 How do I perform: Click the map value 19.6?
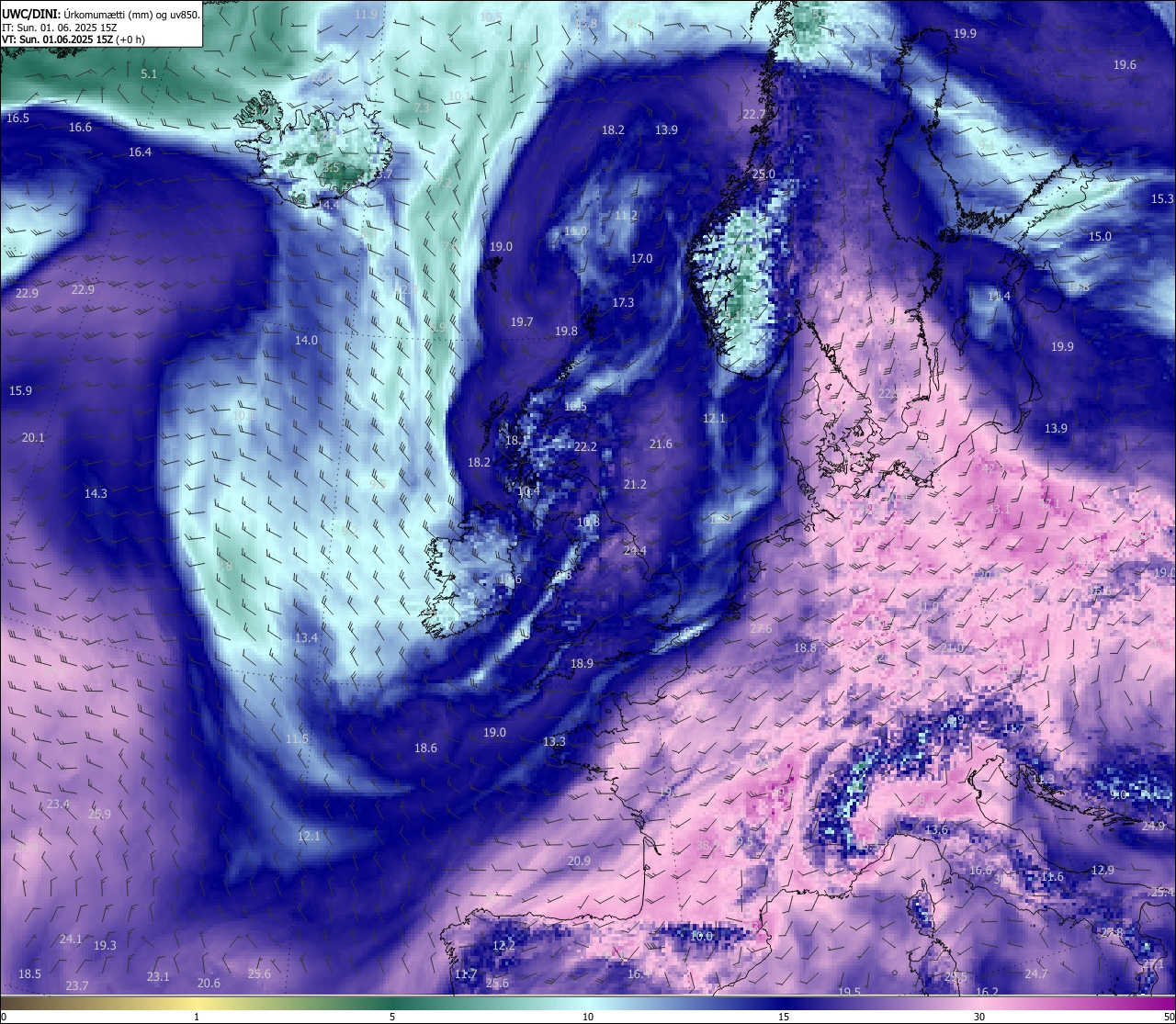point(1125,64)
